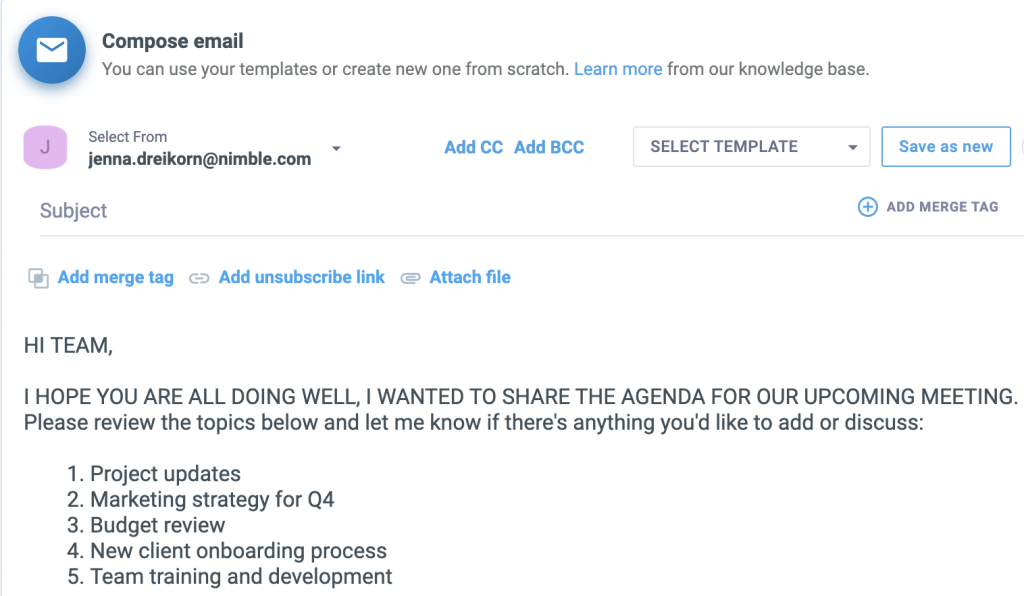Click the purple J sender avatar
The width and height of the screenshot is (1024, 596).
click(45, 148)
